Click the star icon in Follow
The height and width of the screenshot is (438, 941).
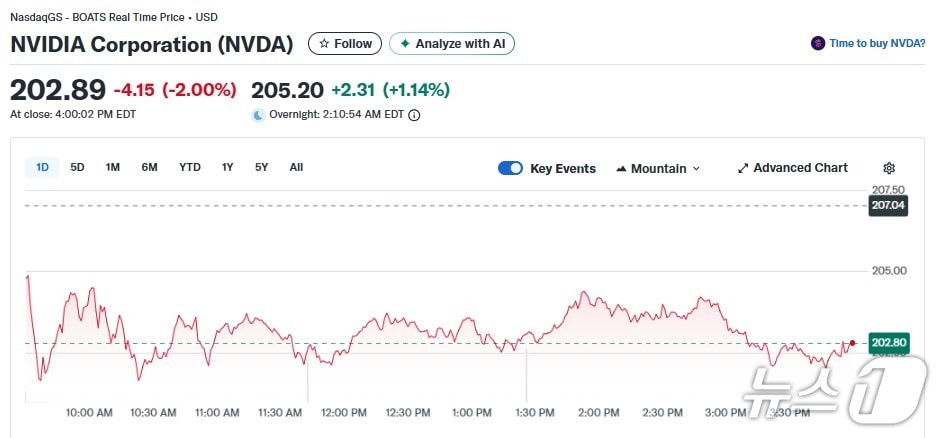click(x=323, y=44)
